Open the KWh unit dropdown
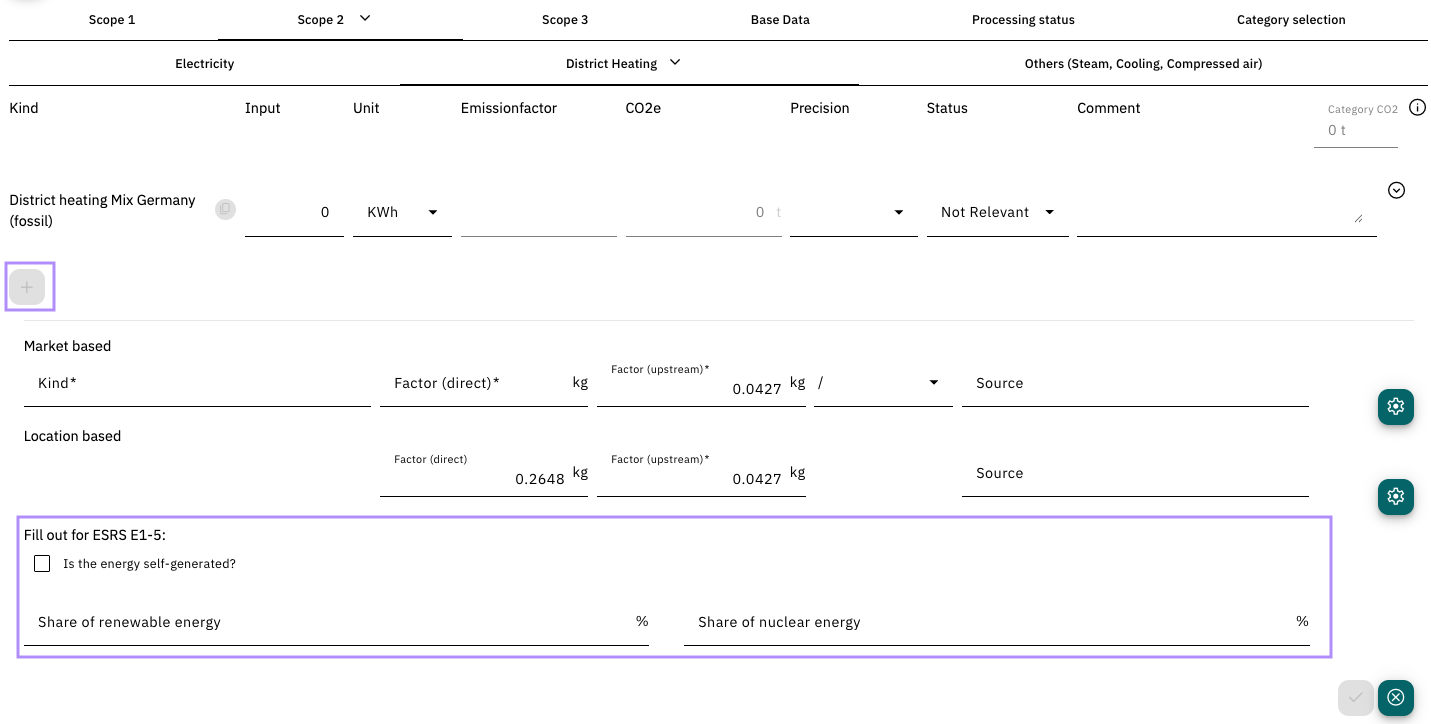 point(402,212)
